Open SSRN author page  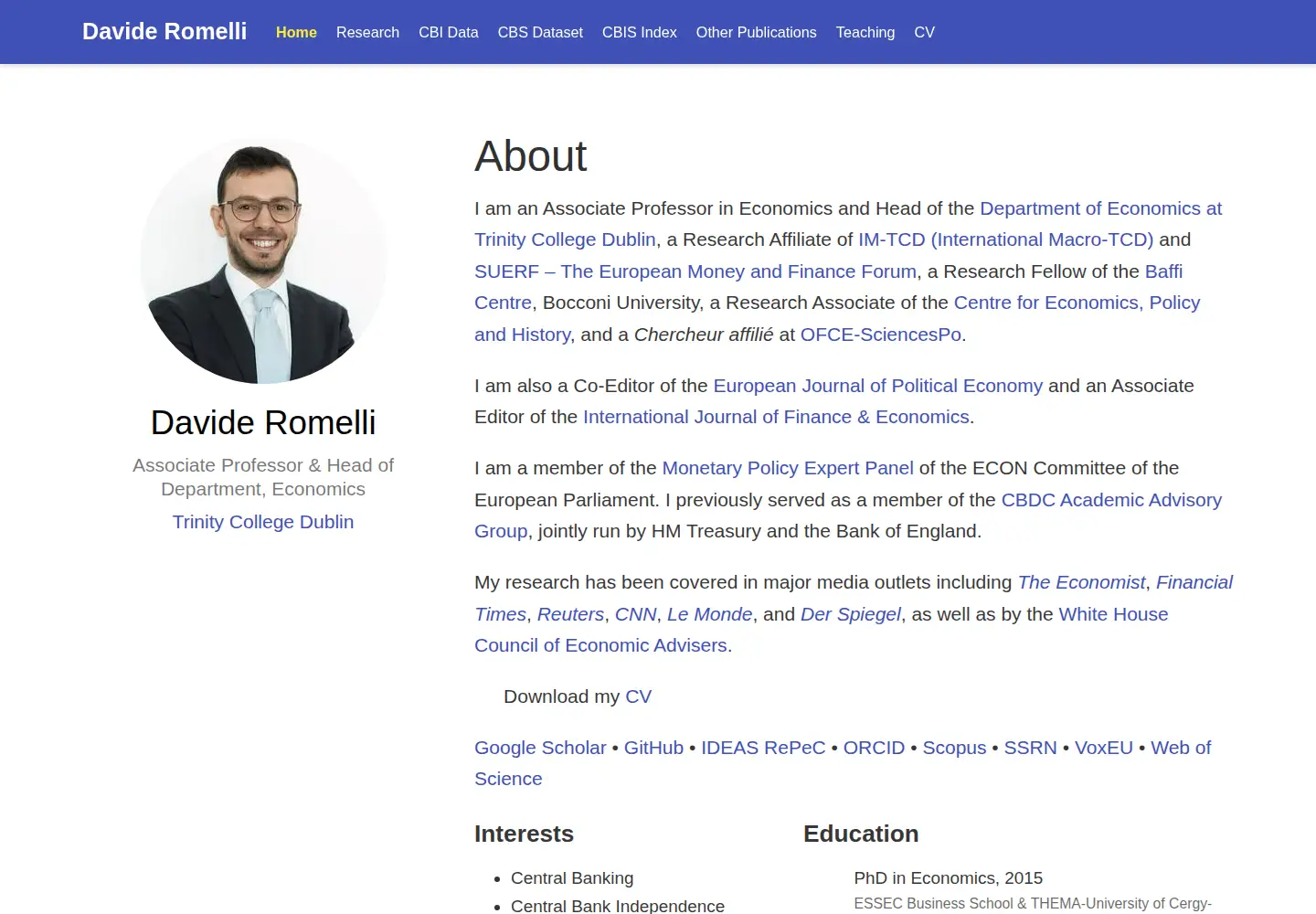[1030, 748]
